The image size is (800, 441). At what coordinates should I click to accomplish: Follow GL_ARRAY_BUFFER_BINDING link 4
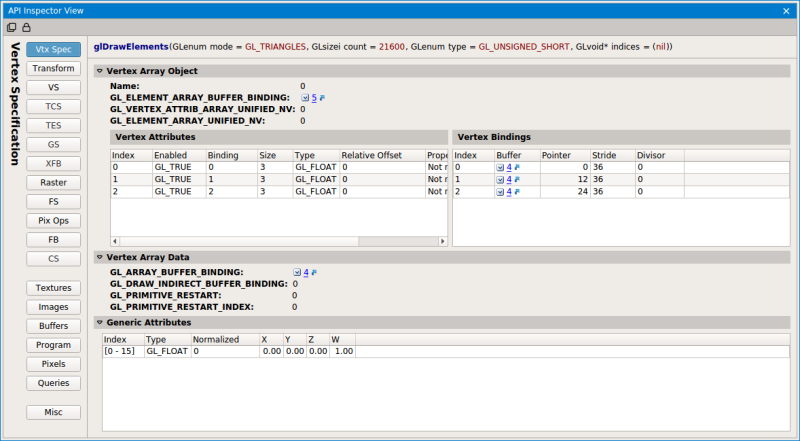coord(306,273)
